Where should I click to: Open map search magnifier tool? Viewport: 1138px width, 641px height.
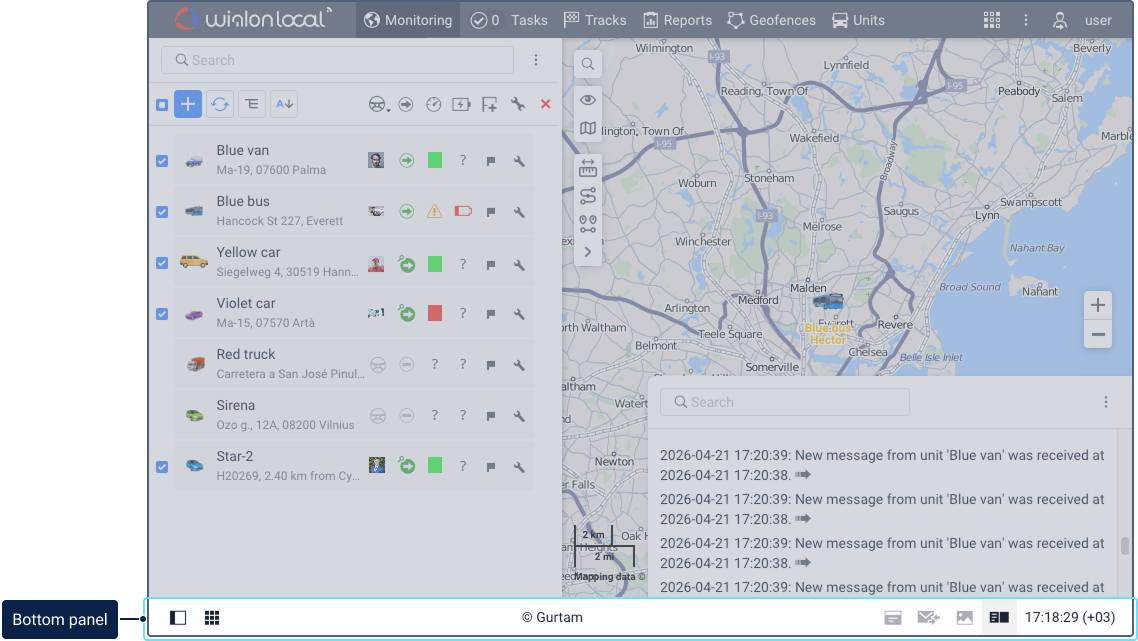point(588,64)
